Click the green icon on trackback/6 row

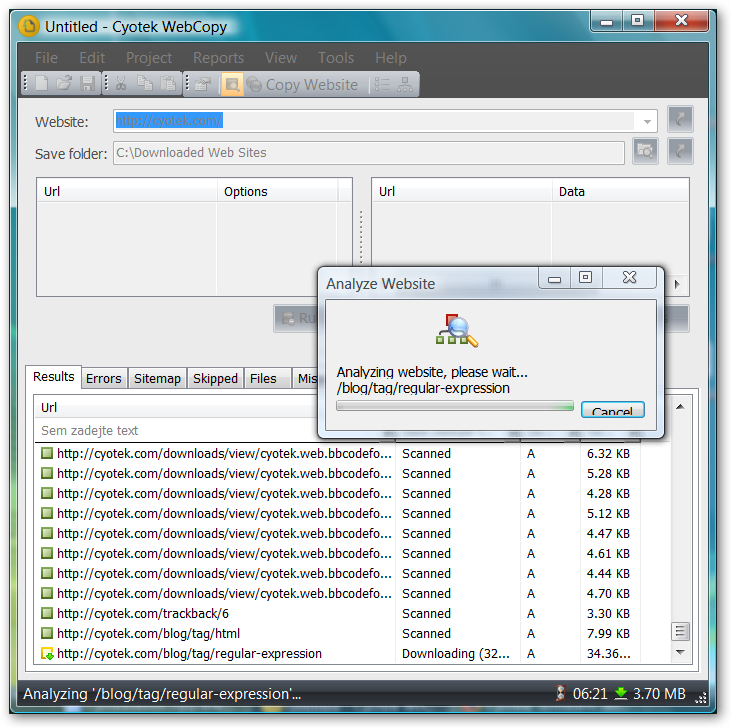(47, 613)
